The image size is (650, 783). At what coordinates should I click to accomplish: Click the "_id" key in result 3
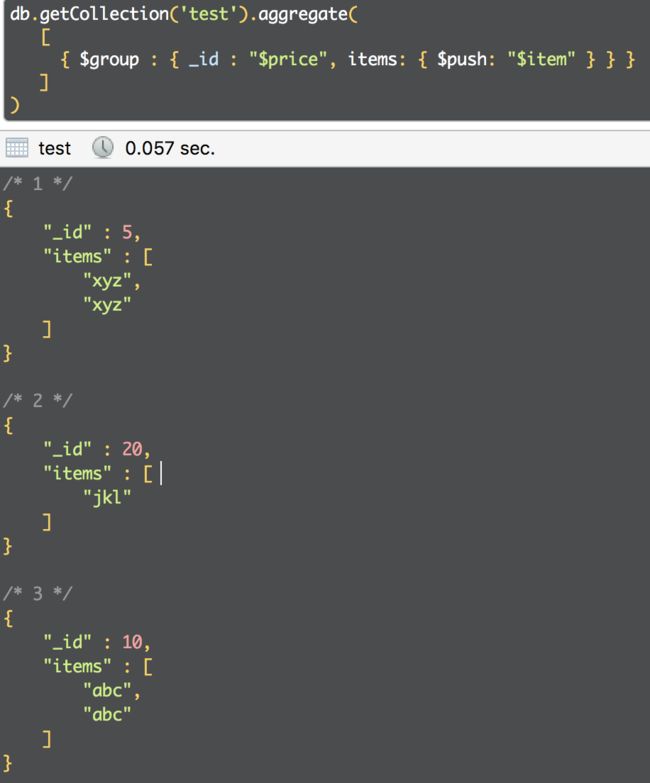[67, 642]
